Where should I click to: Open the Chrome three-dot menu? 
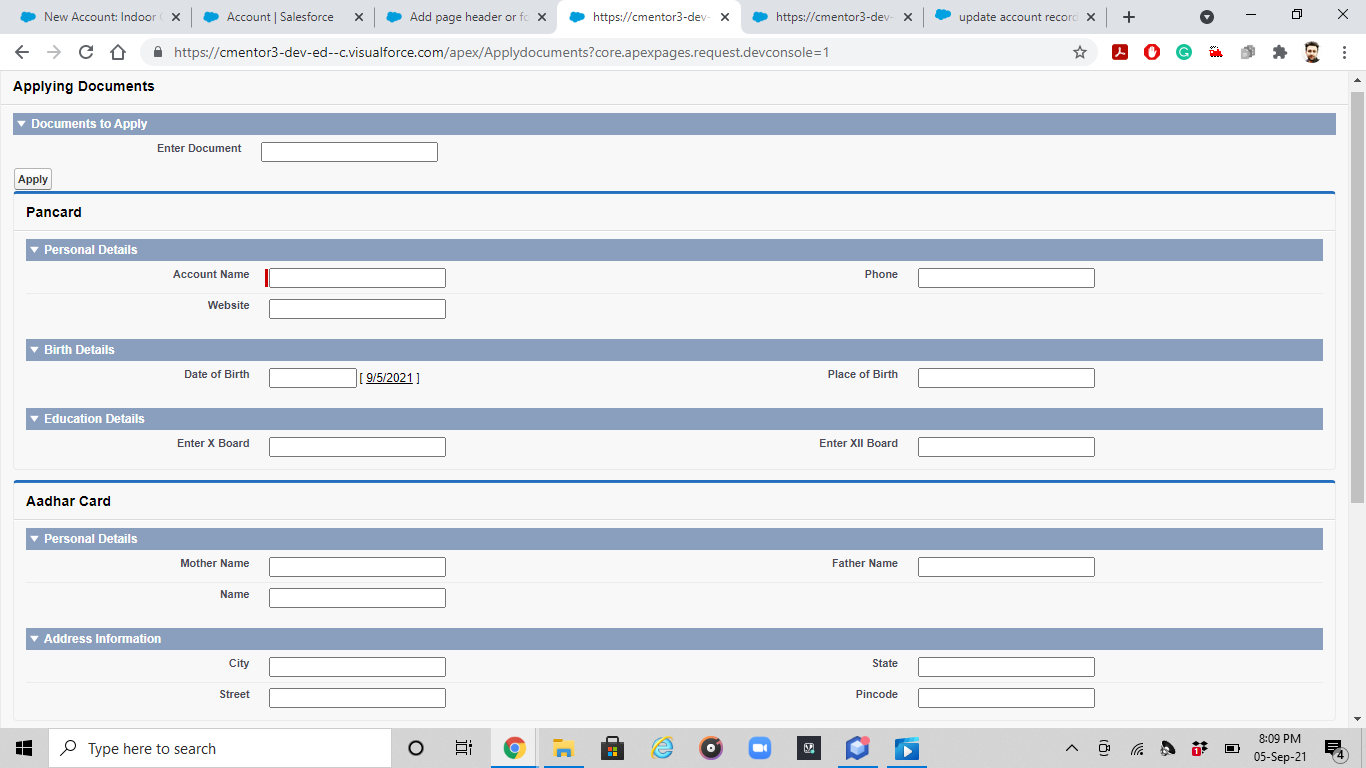[x=1344, y=52]
